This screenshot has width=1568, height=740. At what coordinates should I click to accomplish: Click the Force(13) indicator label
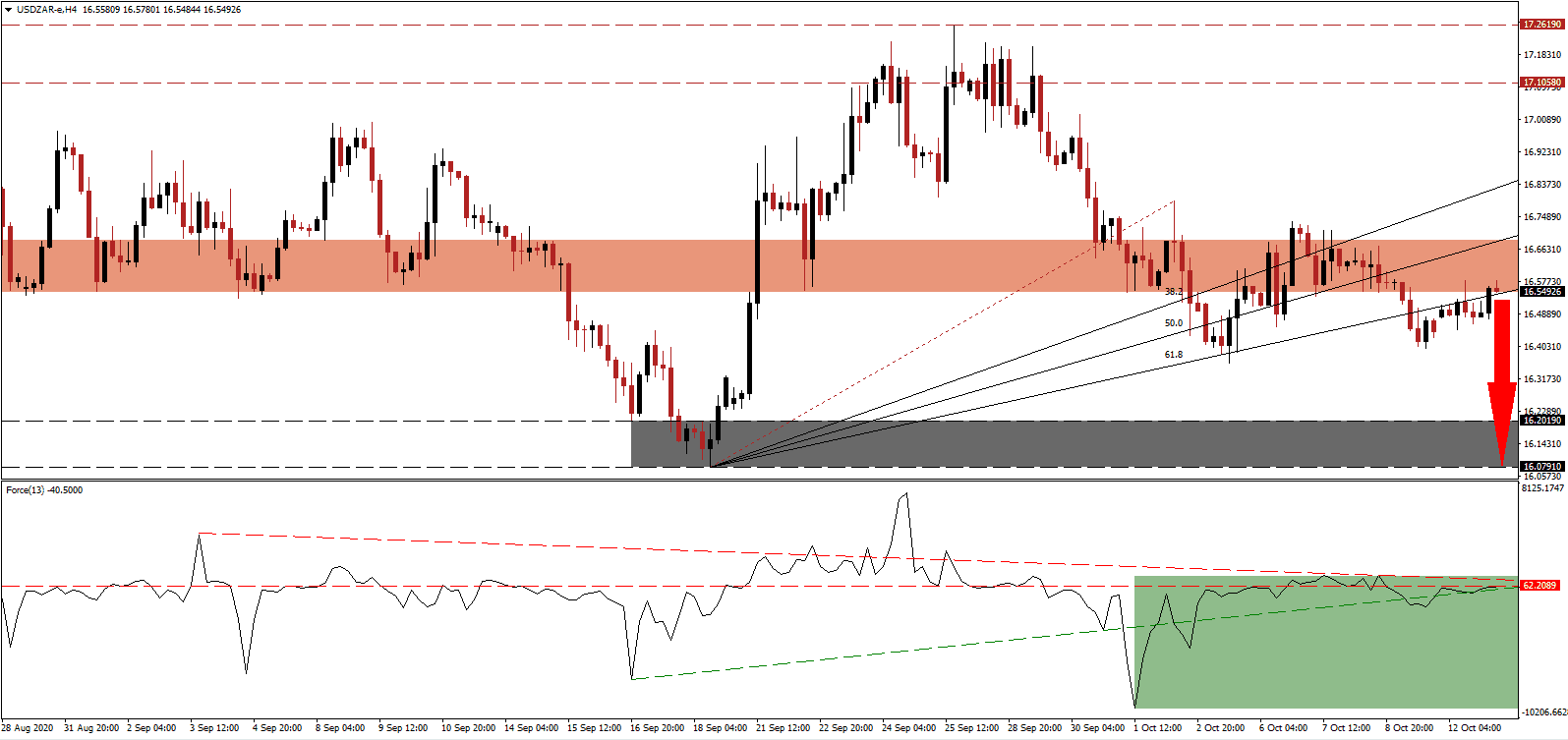[x=44, y=490]
